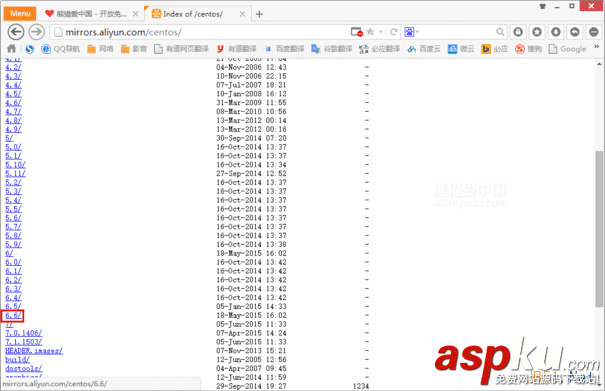Open the 6.5/ directory link

(13, 306)
